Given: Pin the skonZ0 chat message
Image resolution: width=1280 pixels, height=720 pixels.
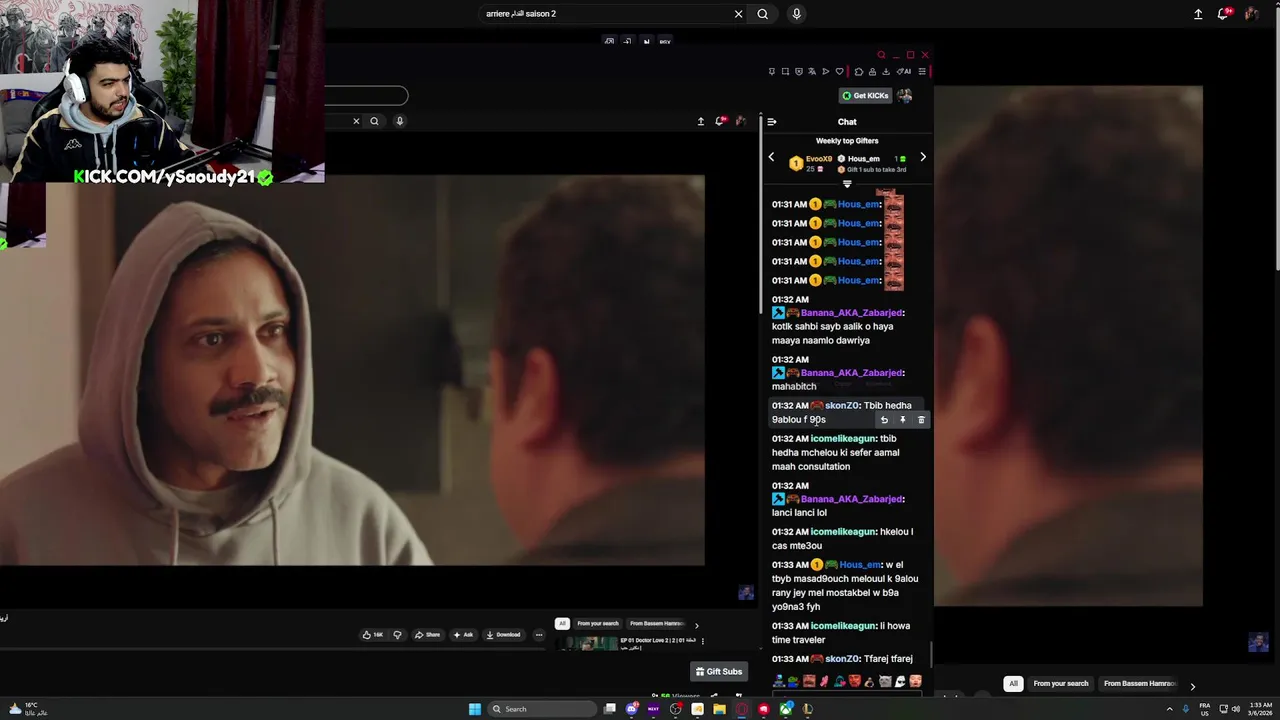Looking at the screenshot, I should 902,420.
